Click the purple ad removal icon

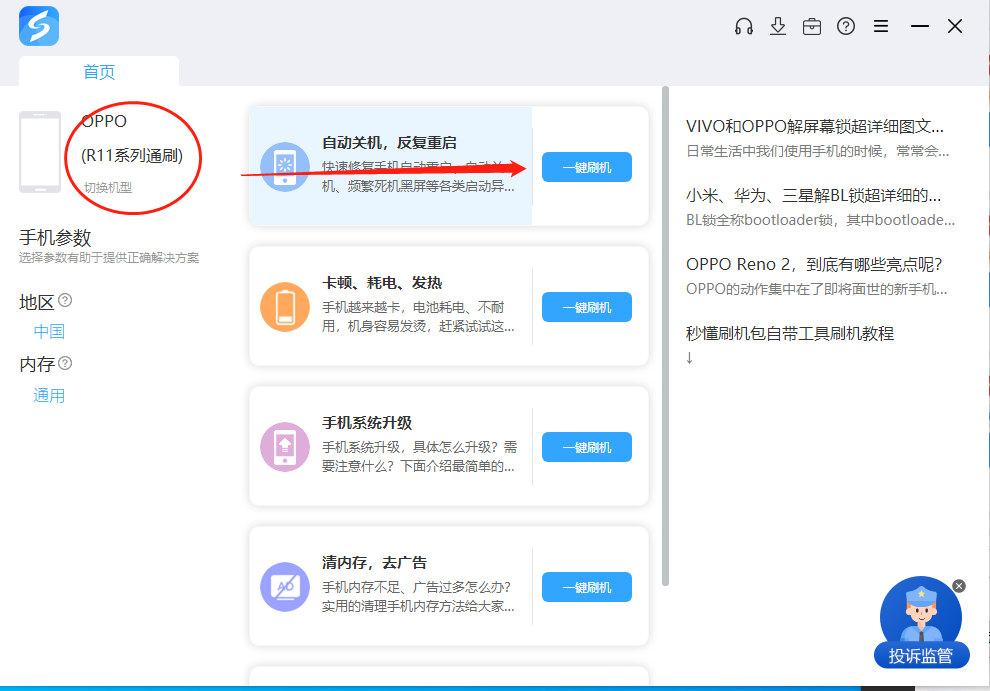[285, 587]
